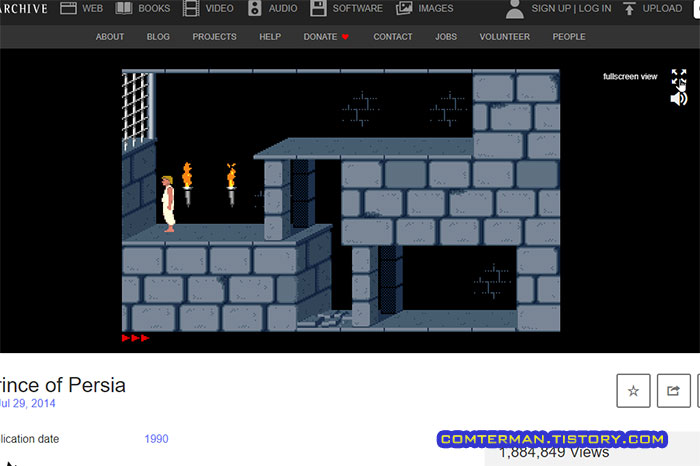Open the Software floppy disk icon
The image size is (700, 466).
[318, 8]
